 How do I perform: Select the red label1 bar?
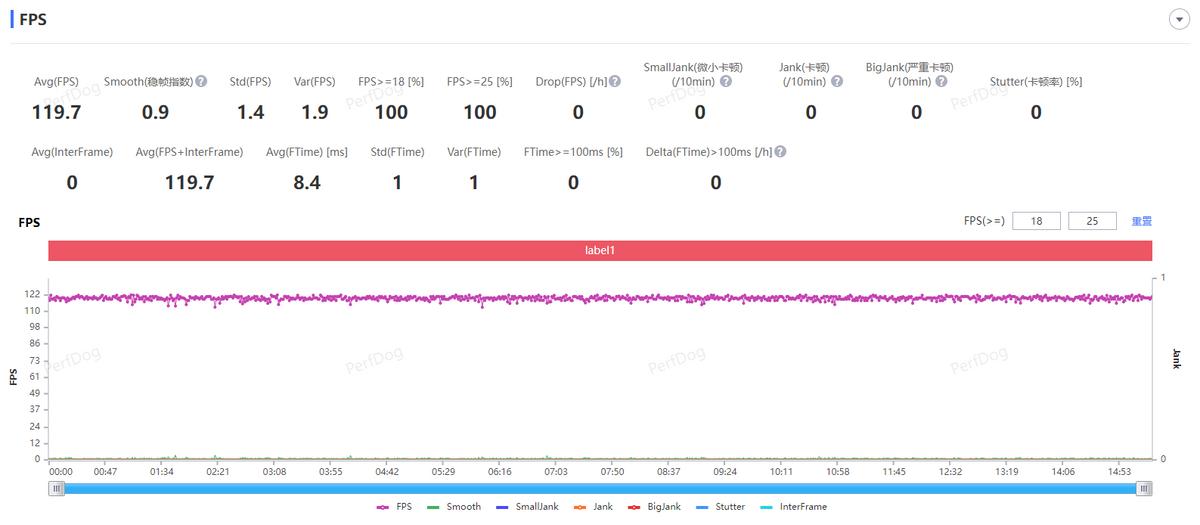[600, 250]
